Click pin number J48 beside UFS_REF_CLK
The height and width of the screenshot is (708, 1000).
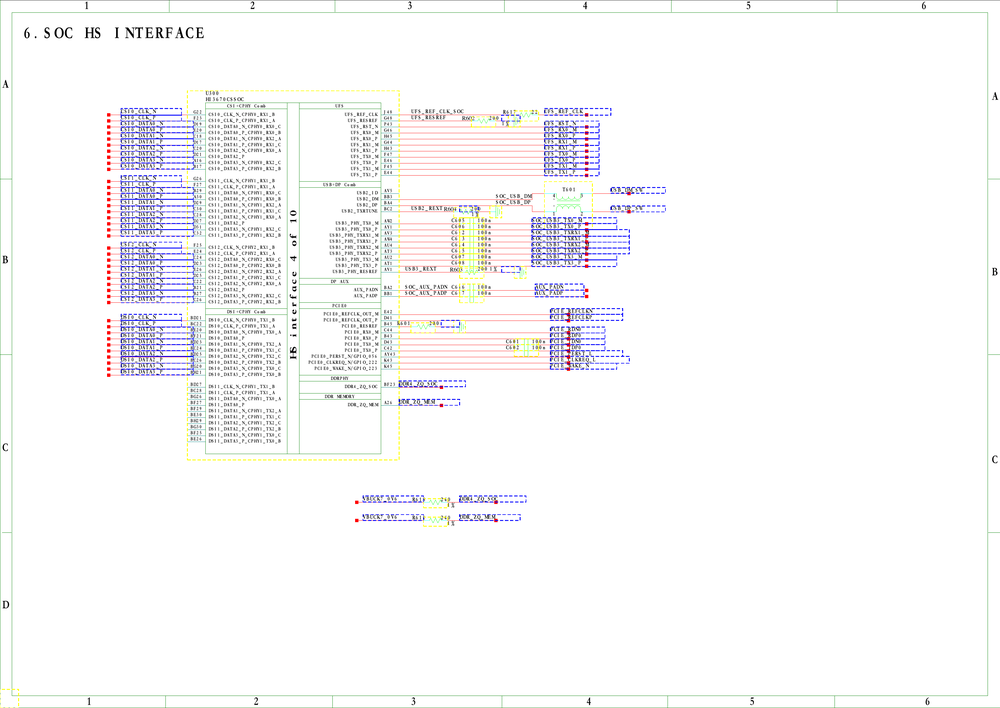tap(388, 112)
